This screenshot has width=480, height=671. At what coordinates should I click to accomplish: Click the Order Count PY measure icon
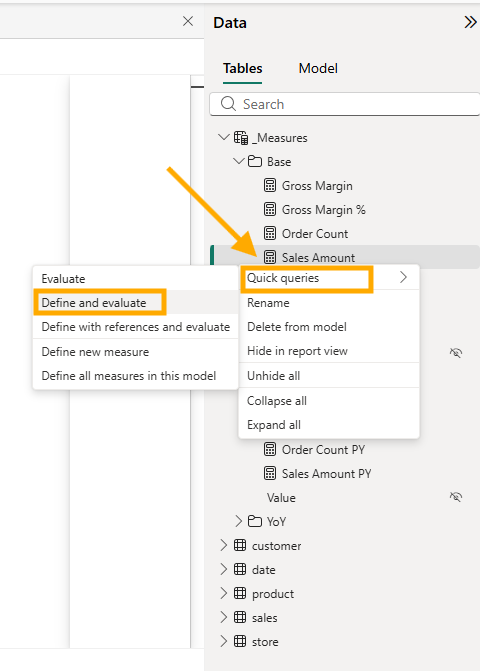pyautogui.click(x=270, y=449)
